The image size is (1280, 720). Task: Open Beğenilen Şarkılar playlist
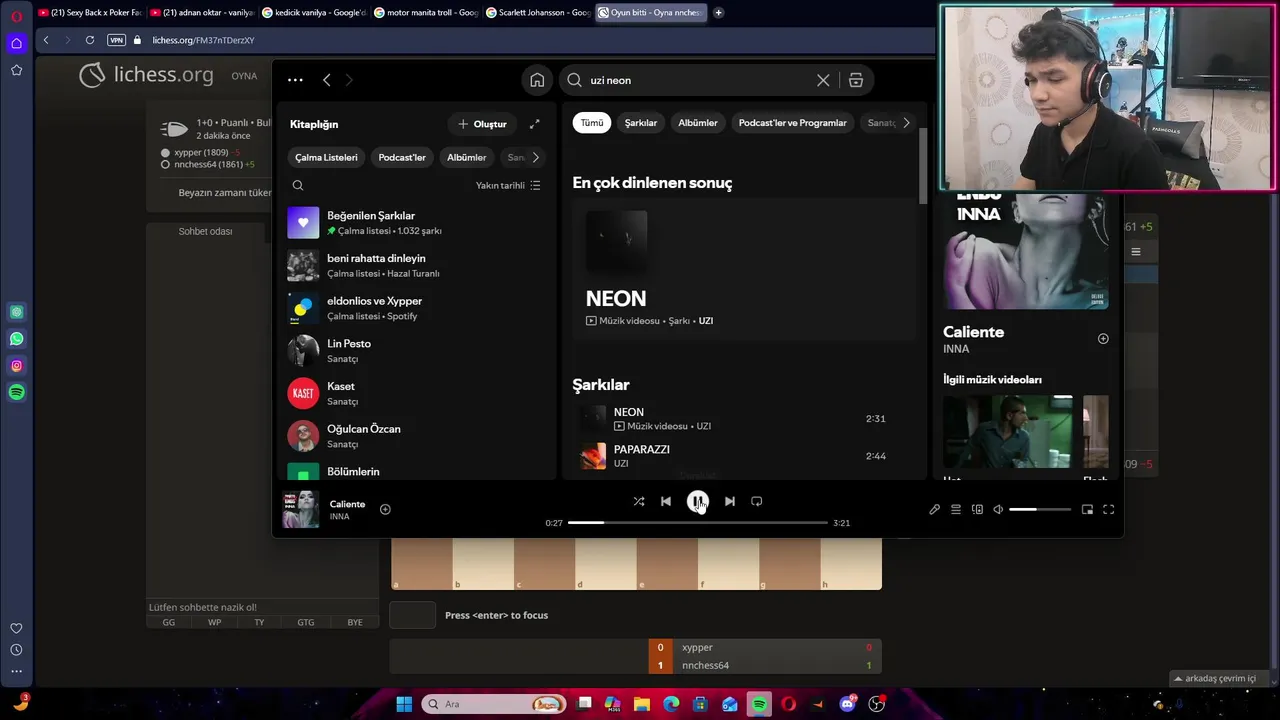coord(414,223)
